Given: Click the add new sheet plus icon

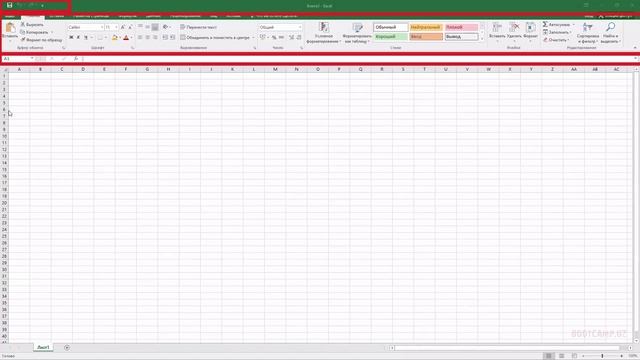Looking at the screenshot, I should tap(67, 347).
